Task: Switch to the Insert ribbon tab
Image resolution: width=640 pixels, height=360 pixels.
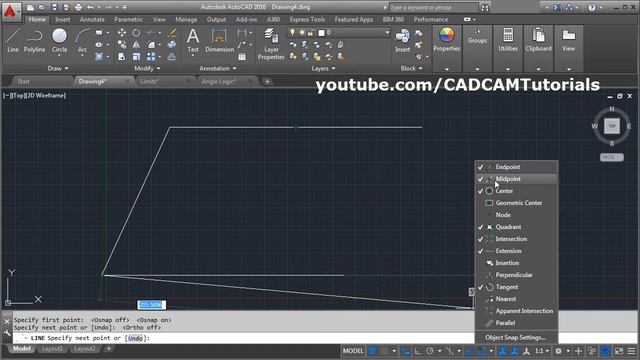Action: [x=62, y=20]
